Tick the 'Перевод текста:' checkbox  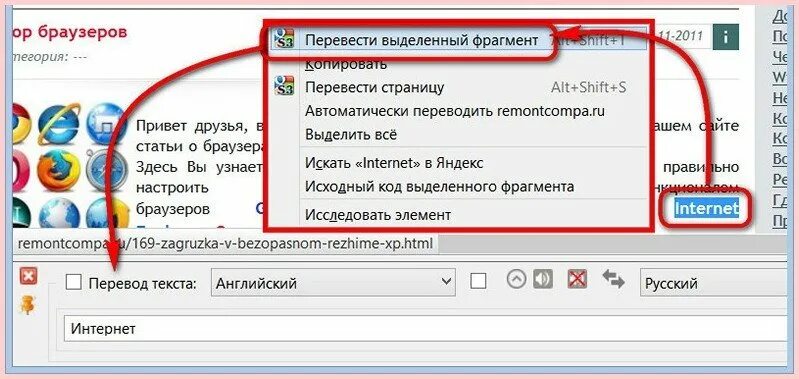(74, 283)
